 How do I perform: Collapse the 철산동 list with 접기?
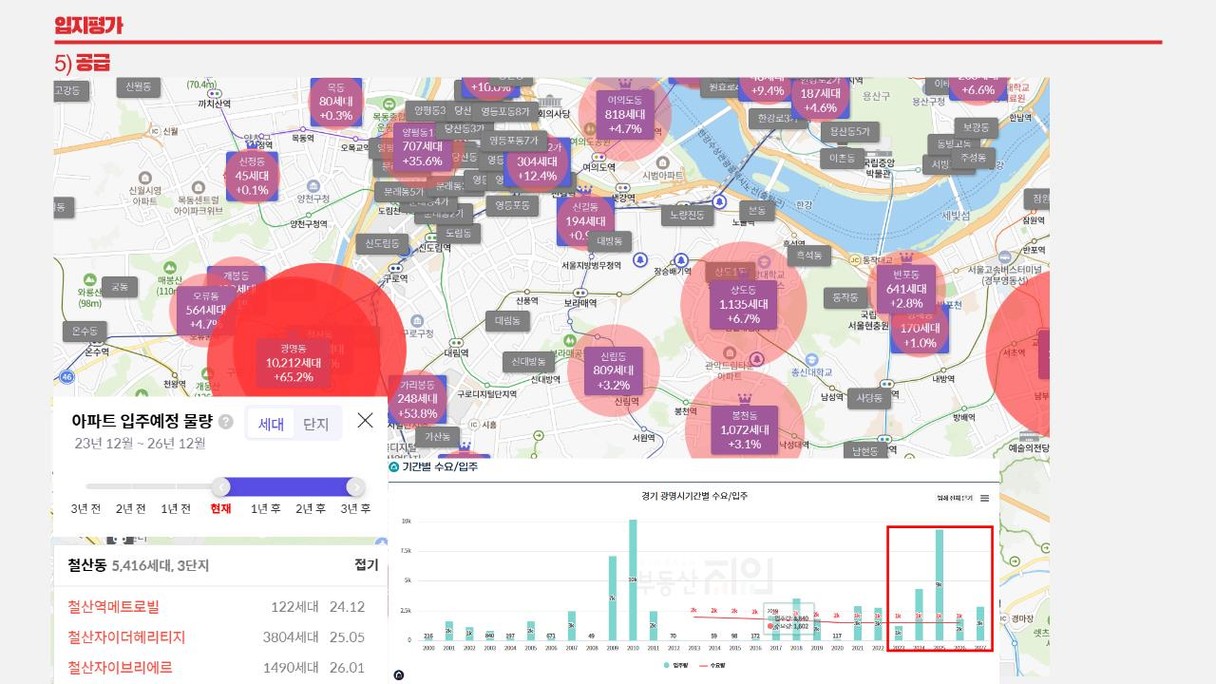[x=366, y=565]
